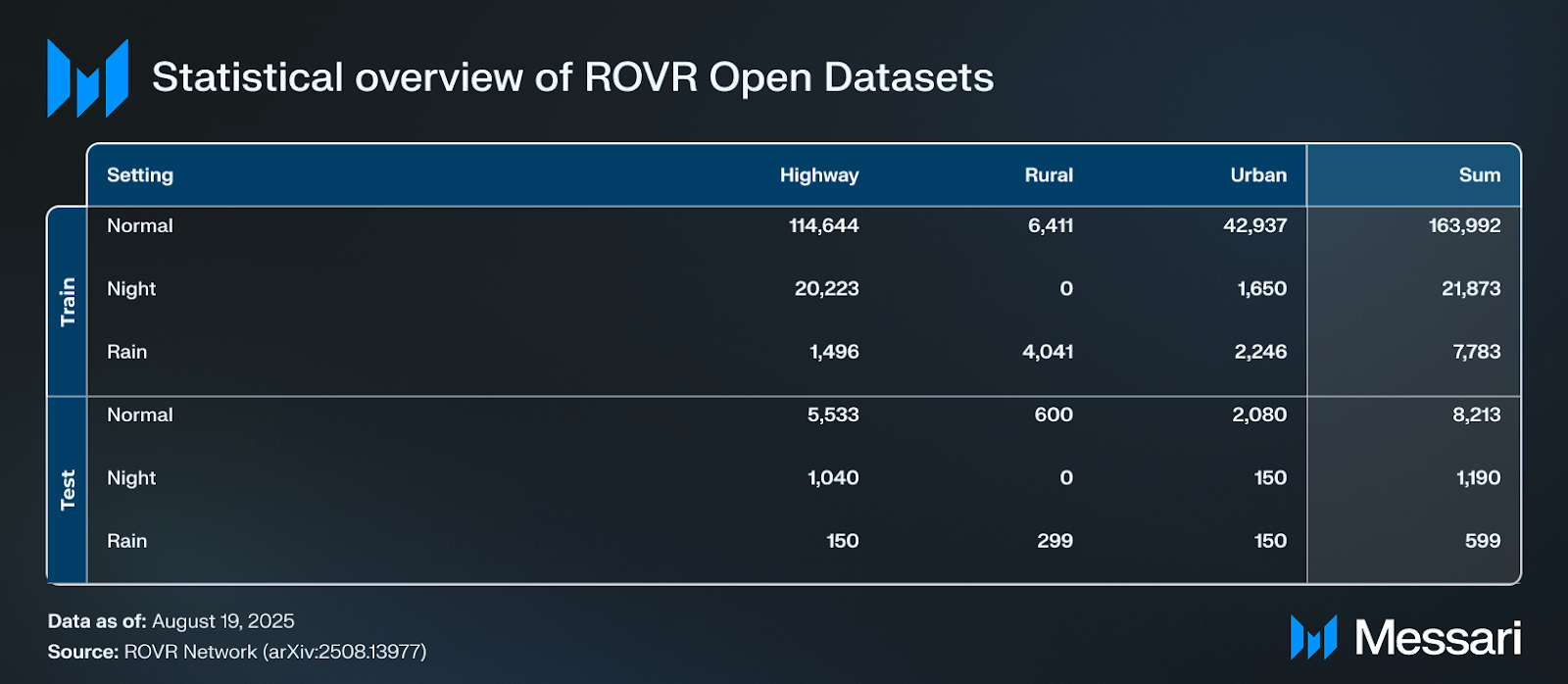The image size is (1568, 684).
Task: Select the 'Rain' row label under Test
Action: pos(126,541)
